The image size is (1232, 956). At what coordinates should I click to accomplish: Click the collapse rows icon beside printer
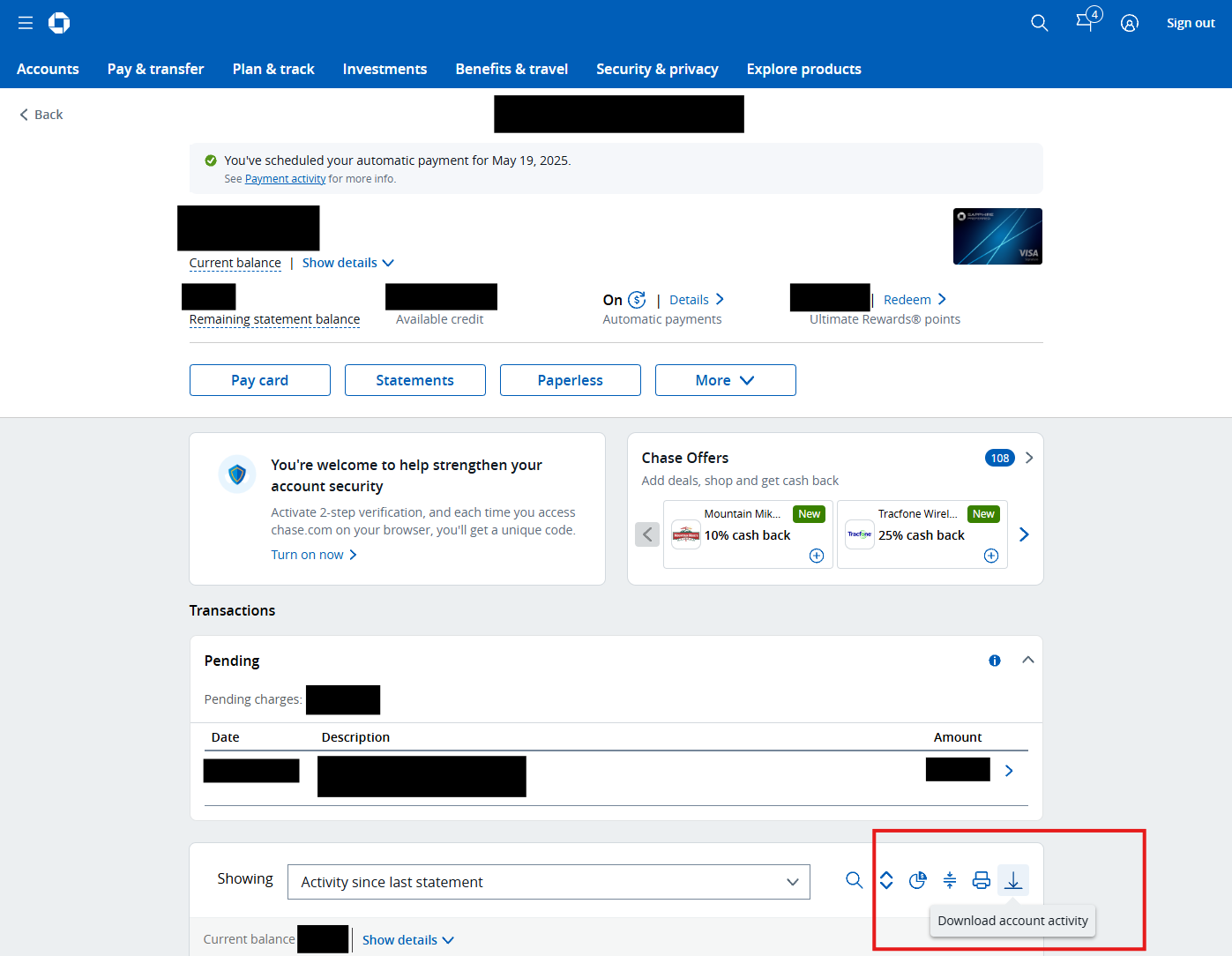coord(950,880)
